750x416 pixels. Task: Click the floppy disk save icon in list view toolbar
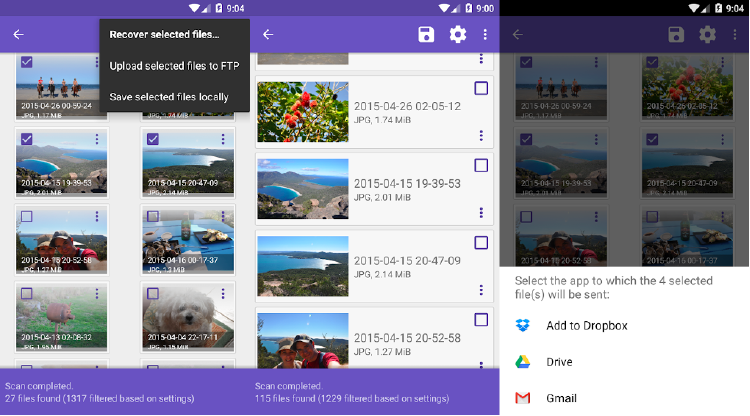click(426, 35)
